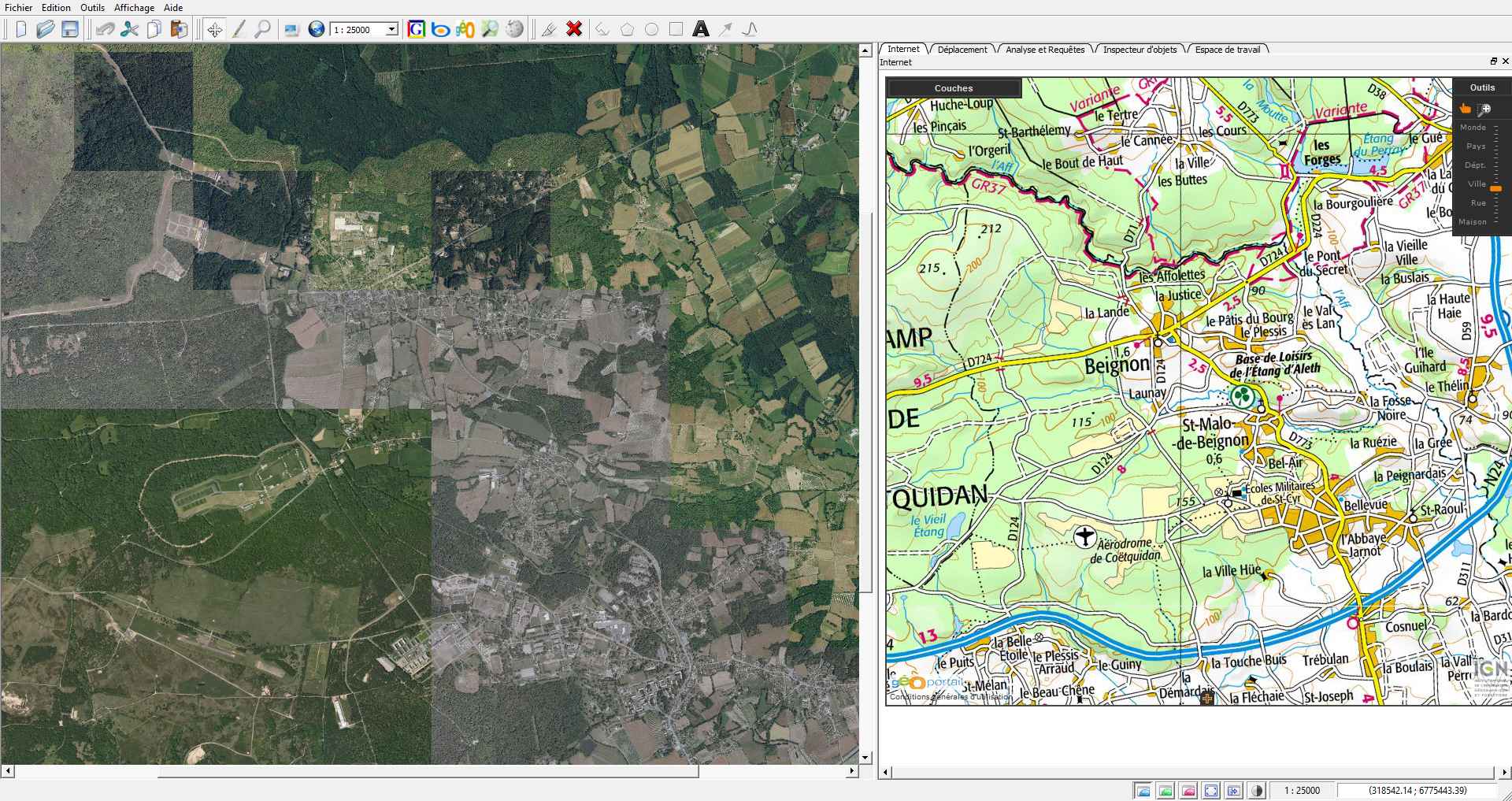Open the Edition menu

click(x=56, y=8)
